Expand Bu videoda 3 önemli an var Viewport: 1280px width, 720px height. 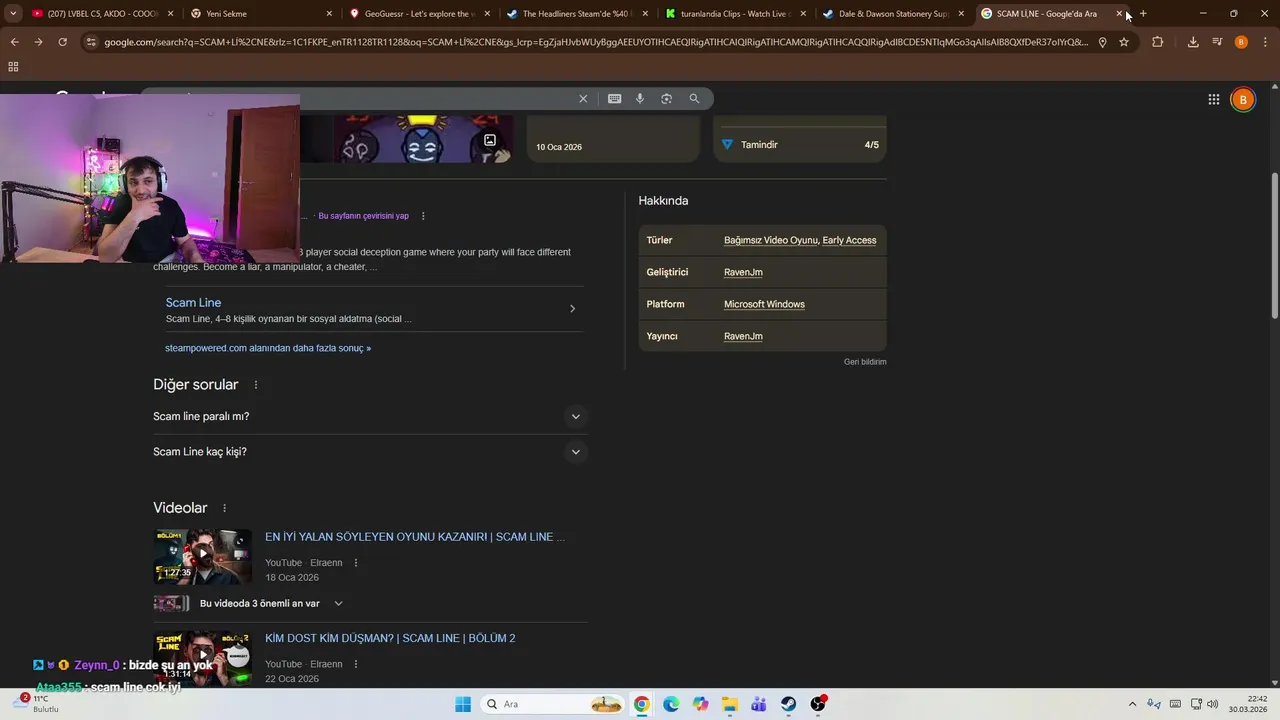pos(338,604)
